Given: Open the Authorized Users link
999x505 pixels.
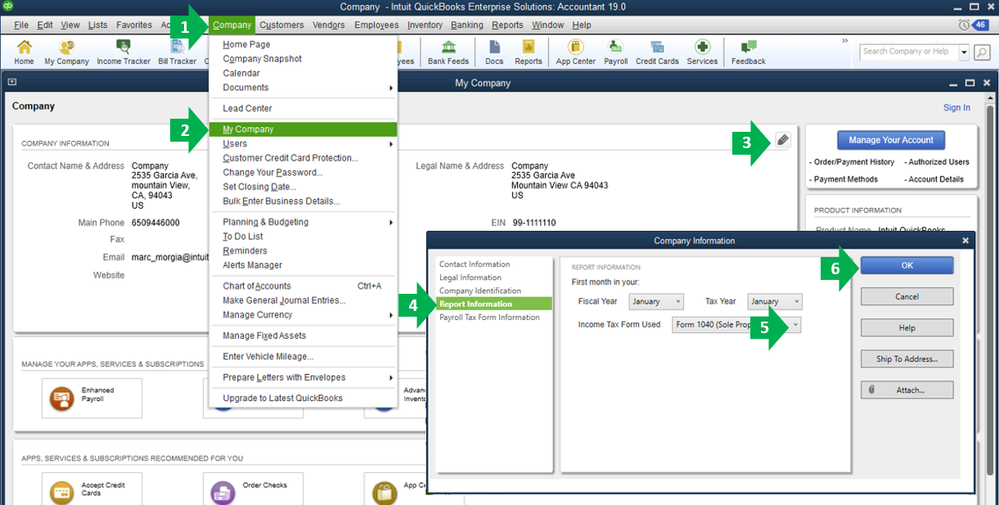Looking at the screenshot, I should pyautogui.click(x=937, y=162).
